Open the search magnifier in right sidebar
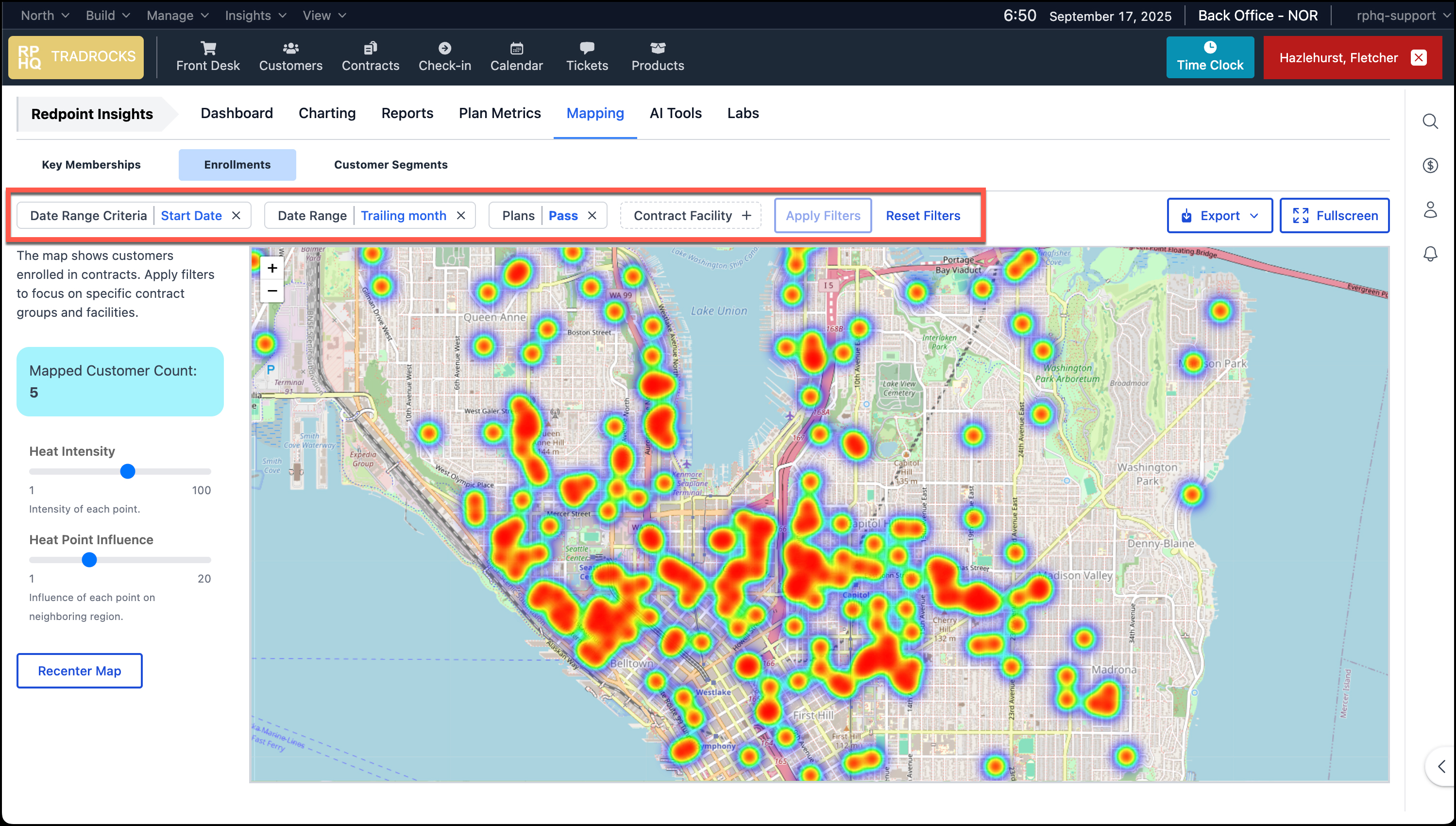The height and width of the screenshot is (826, 1456). click(x=1430, y=121)
